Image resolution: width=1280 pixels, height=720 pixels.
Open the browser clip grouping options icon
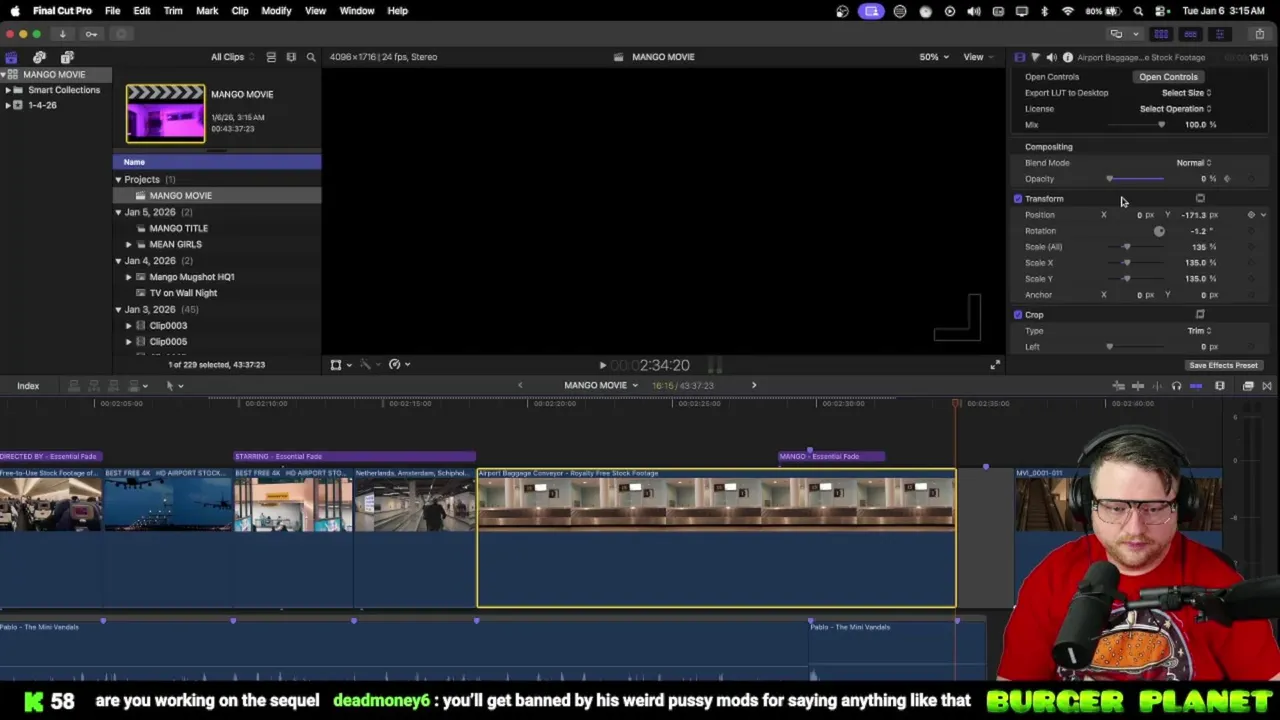pos(291,57)
